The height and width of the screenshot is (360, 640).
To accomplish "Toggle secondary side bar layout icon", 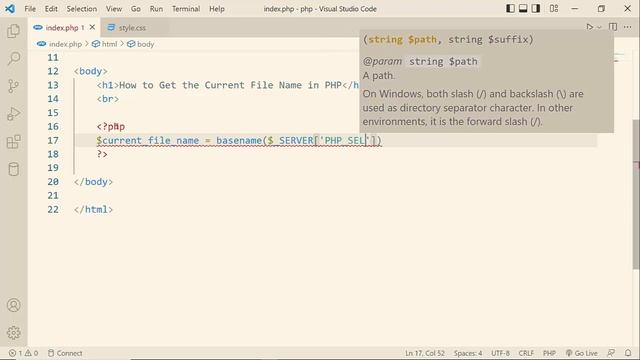I will tap(536, 8).
